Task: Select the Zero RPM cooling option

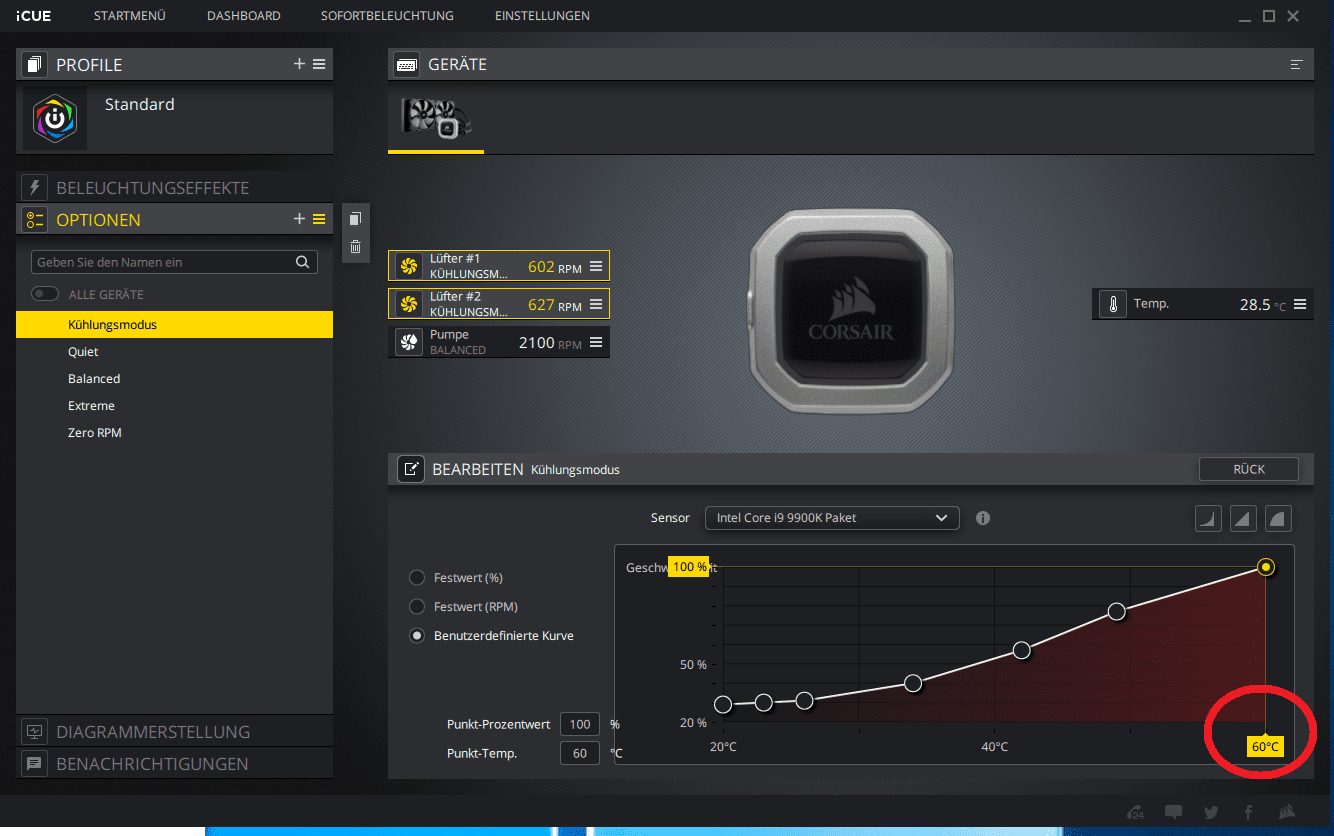Action: tap(174, 433)
